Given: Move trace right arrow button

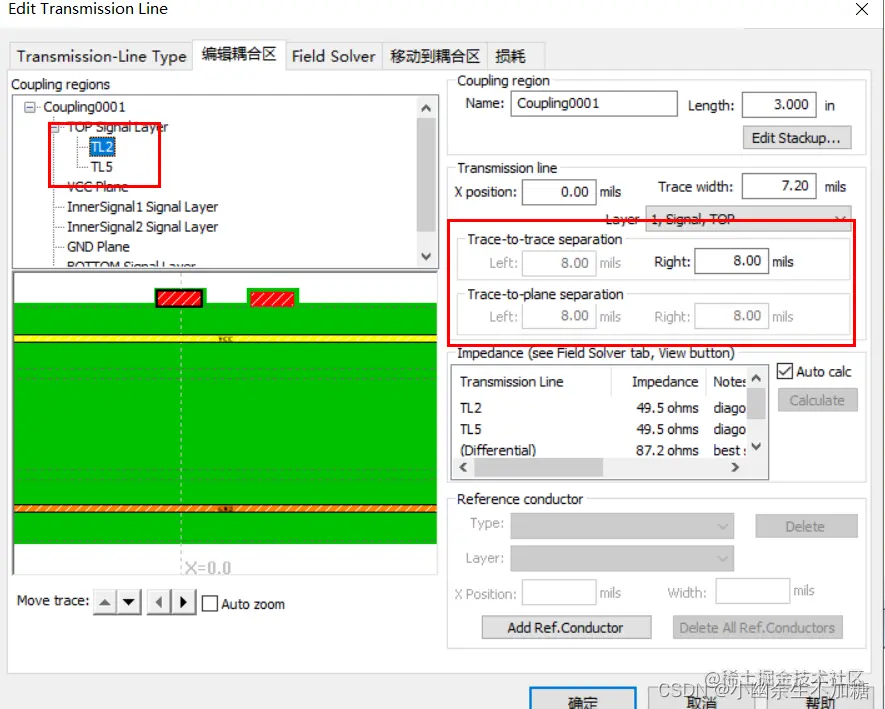Looking at the screenshot, I should [183, 602].
